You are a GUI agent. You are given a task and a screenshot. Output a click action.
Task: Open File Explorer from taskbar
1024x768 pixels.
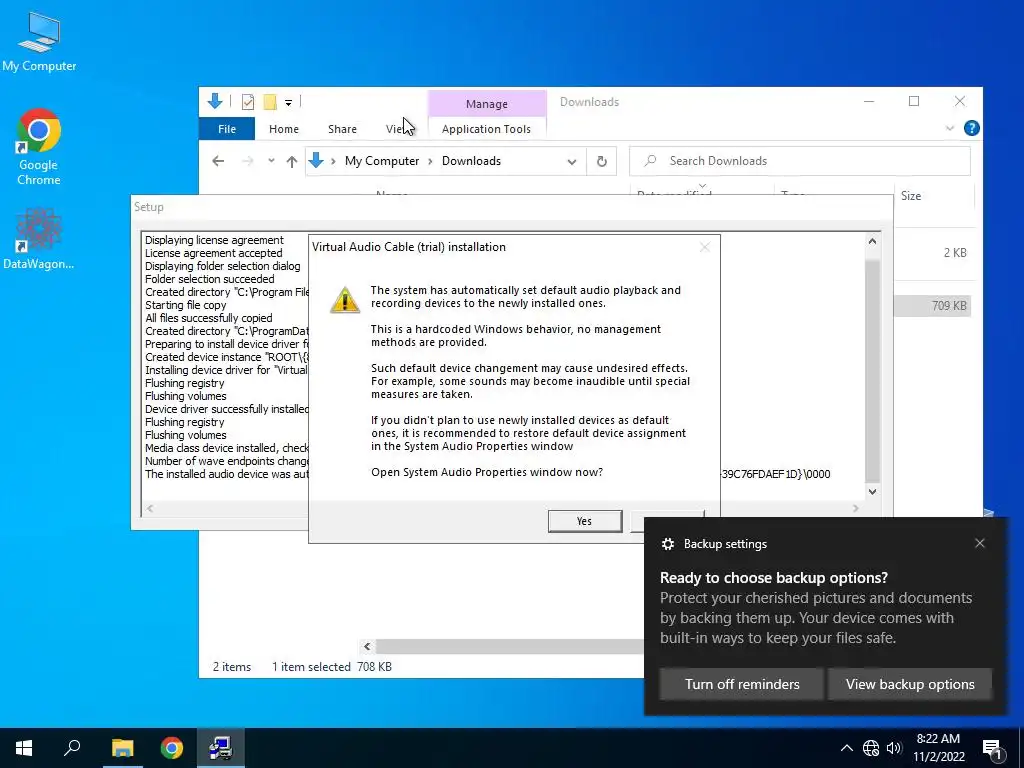tap(122, 748)
